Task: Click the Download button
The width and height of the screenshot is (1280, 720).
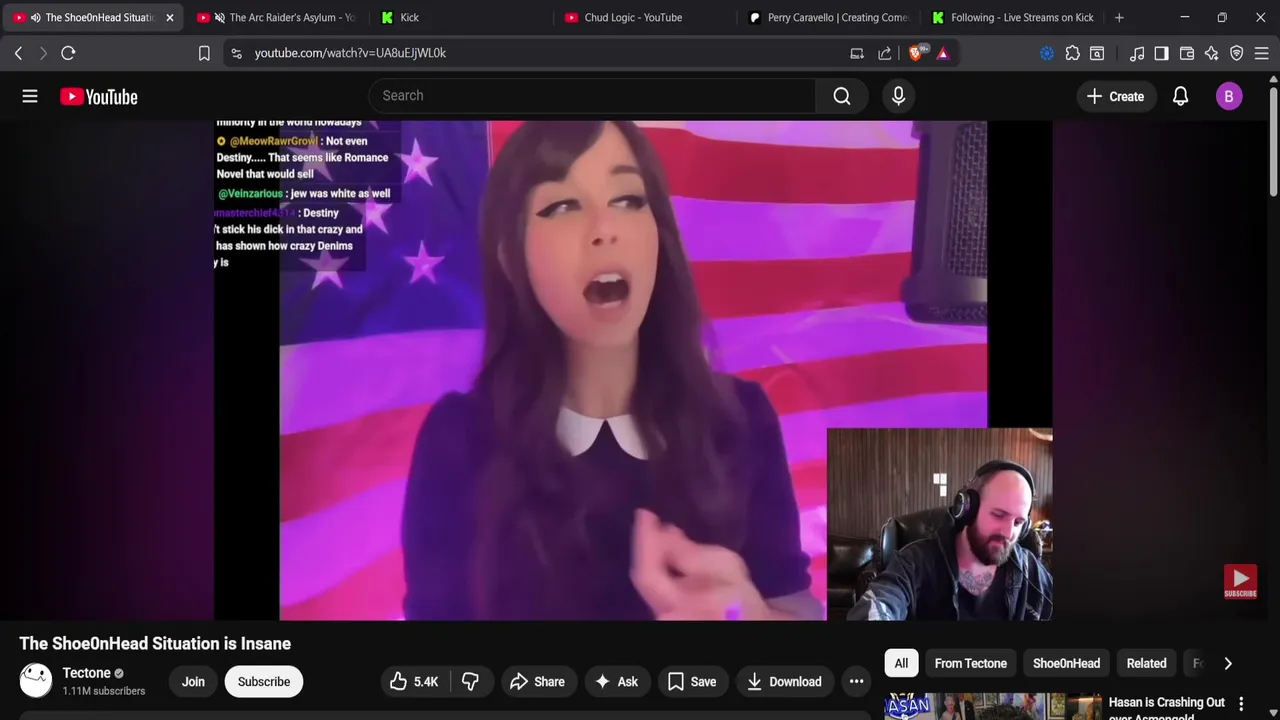Action: point(785,682)
